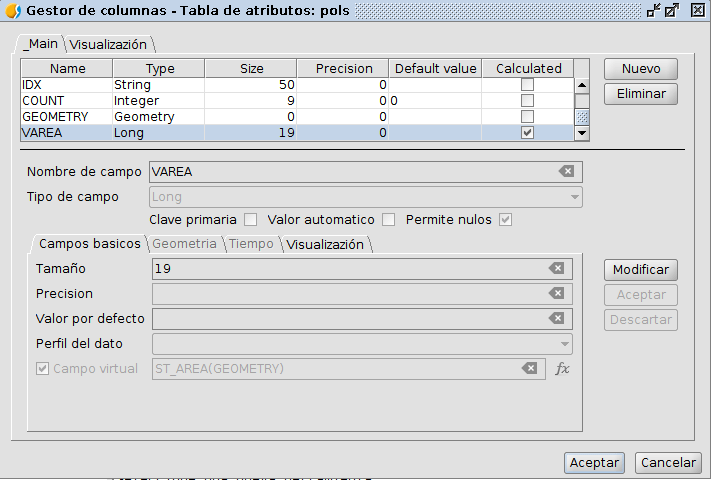Open the fx expression editor
The width and height of the screenshot is (711, 480).
(x=562, y=369)
